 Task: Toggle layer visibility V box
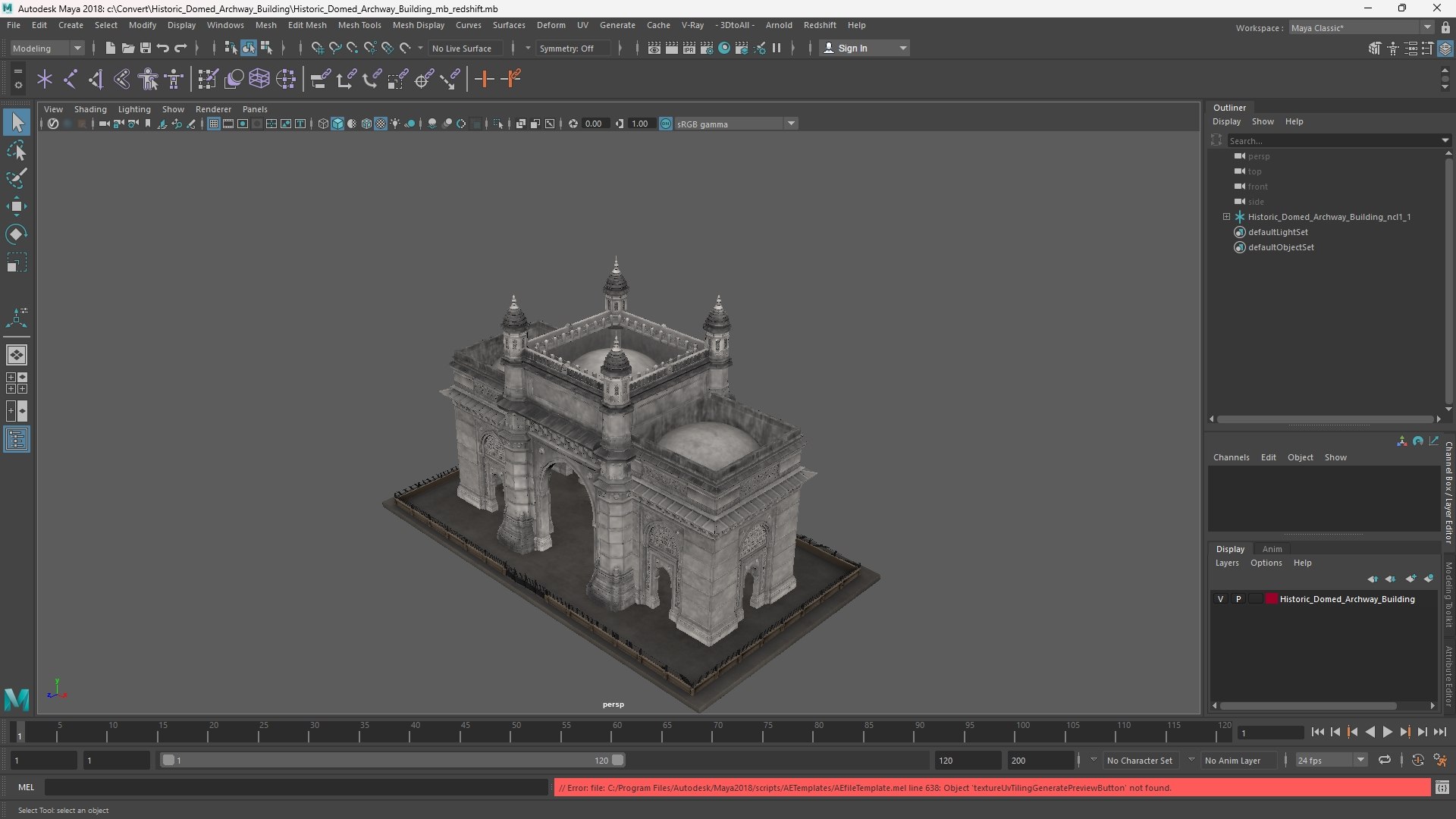[1220, 599]
